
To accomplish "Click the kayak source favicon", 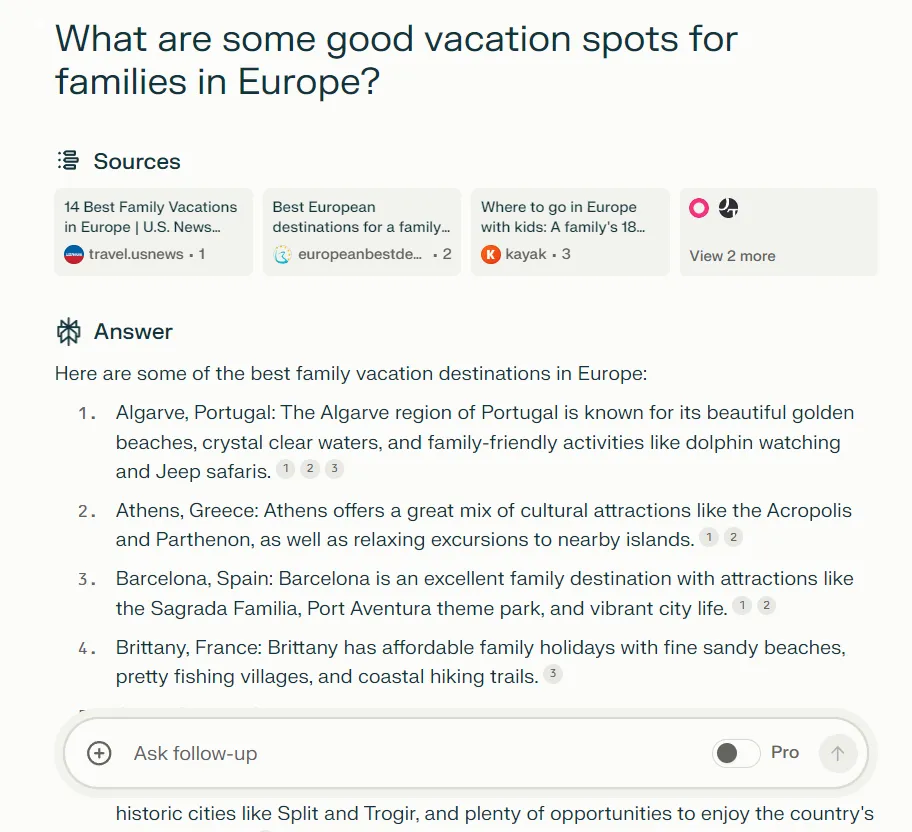I will click(491, 254).
